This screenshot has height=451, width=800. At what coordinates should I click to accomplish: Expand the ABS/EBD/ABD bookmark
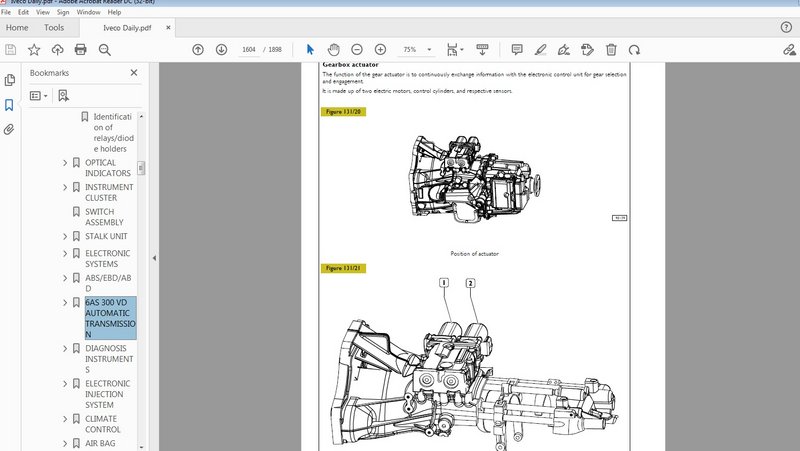(x=65, y=278)
